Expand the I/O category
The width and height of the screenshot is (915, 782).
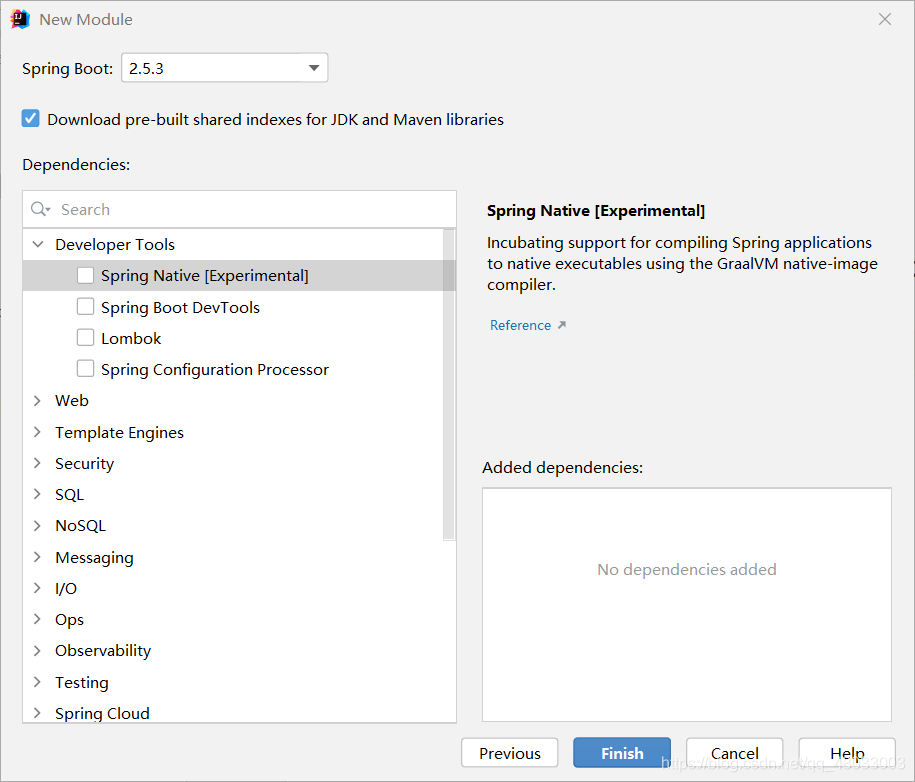[37, 588]
